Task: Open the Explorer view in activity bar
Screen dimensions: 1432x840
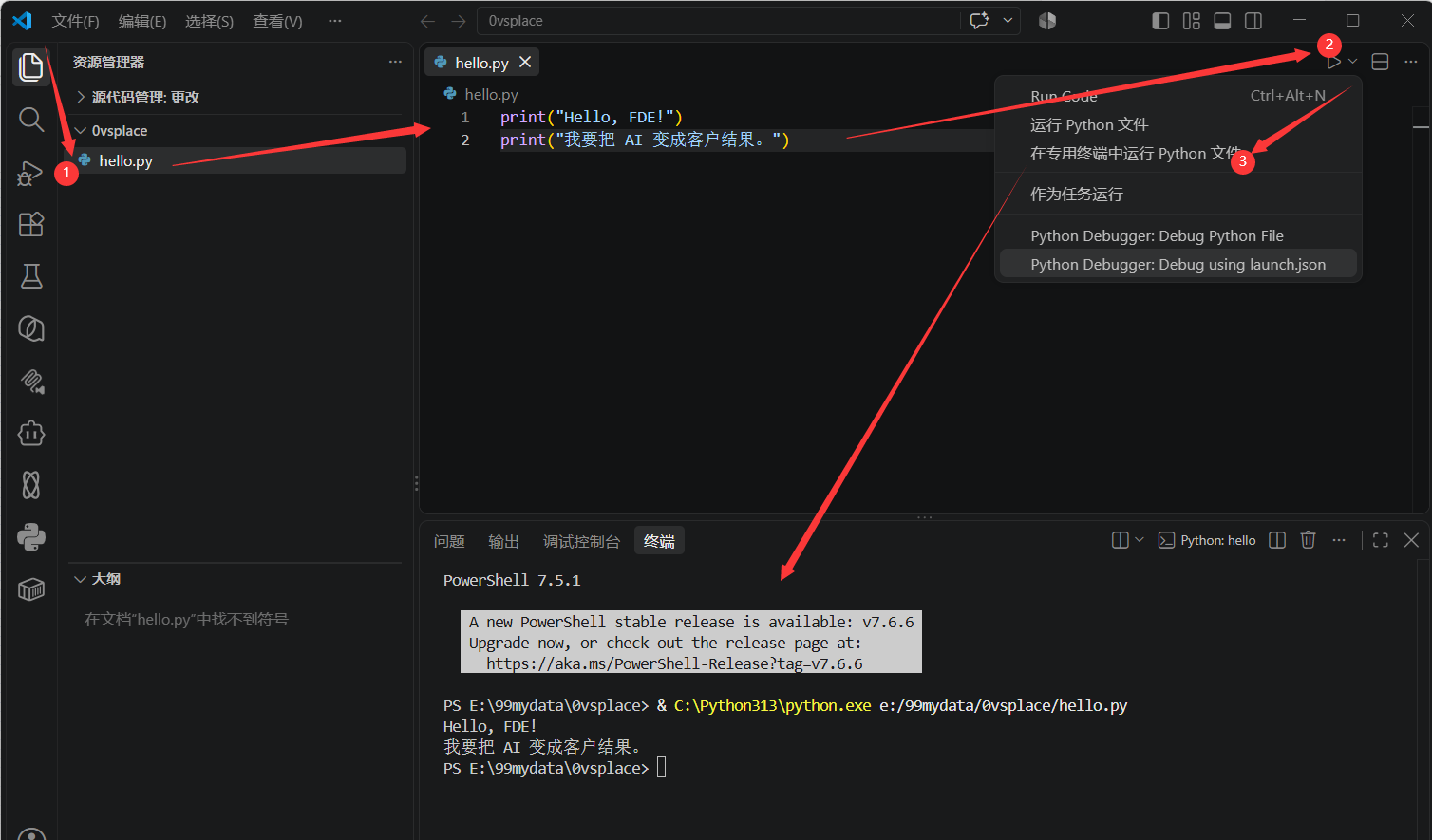Action: pyautogui.click(x=31, y=67)
